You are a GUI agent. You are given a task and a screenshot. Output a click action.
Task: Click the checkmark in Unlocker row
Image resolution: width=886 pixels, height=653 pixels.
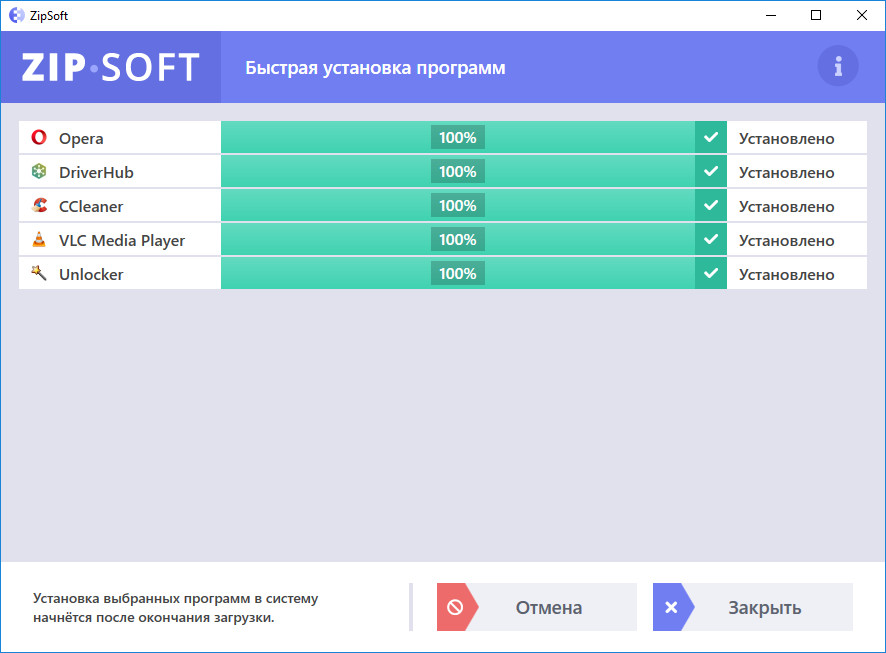point(711,273)
